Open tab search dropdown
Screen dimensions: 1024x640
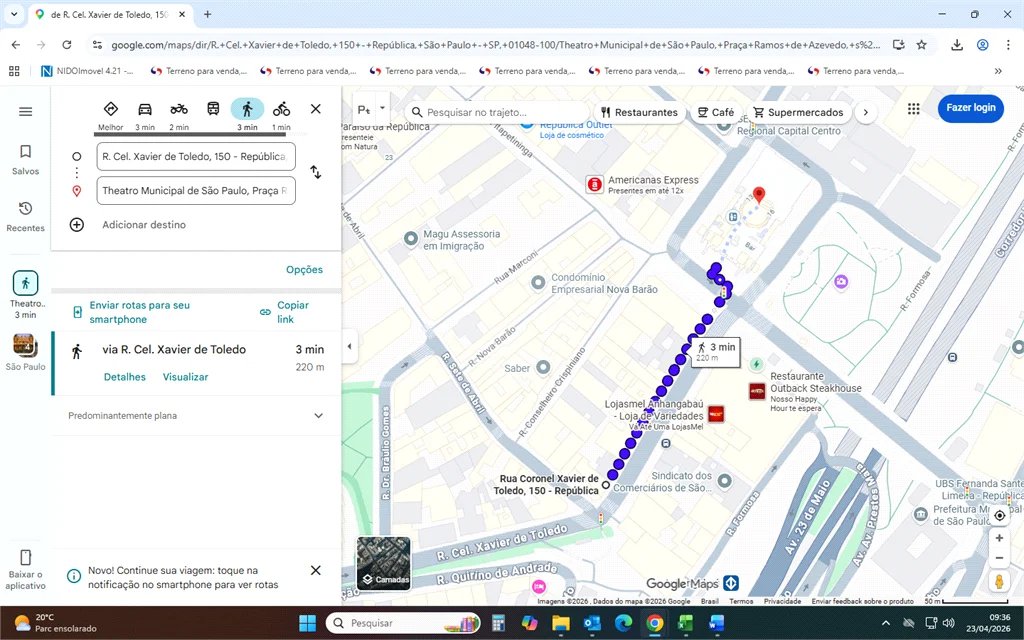click(14, 14)
